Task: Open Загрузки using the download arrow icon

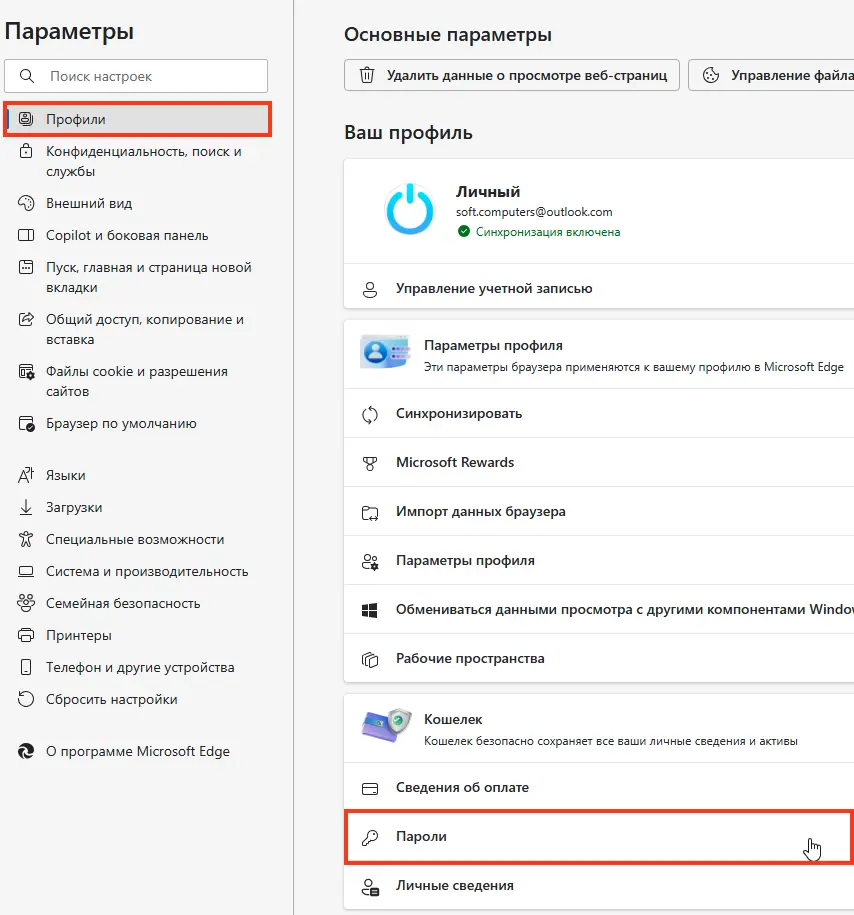Action: point(26,507)
